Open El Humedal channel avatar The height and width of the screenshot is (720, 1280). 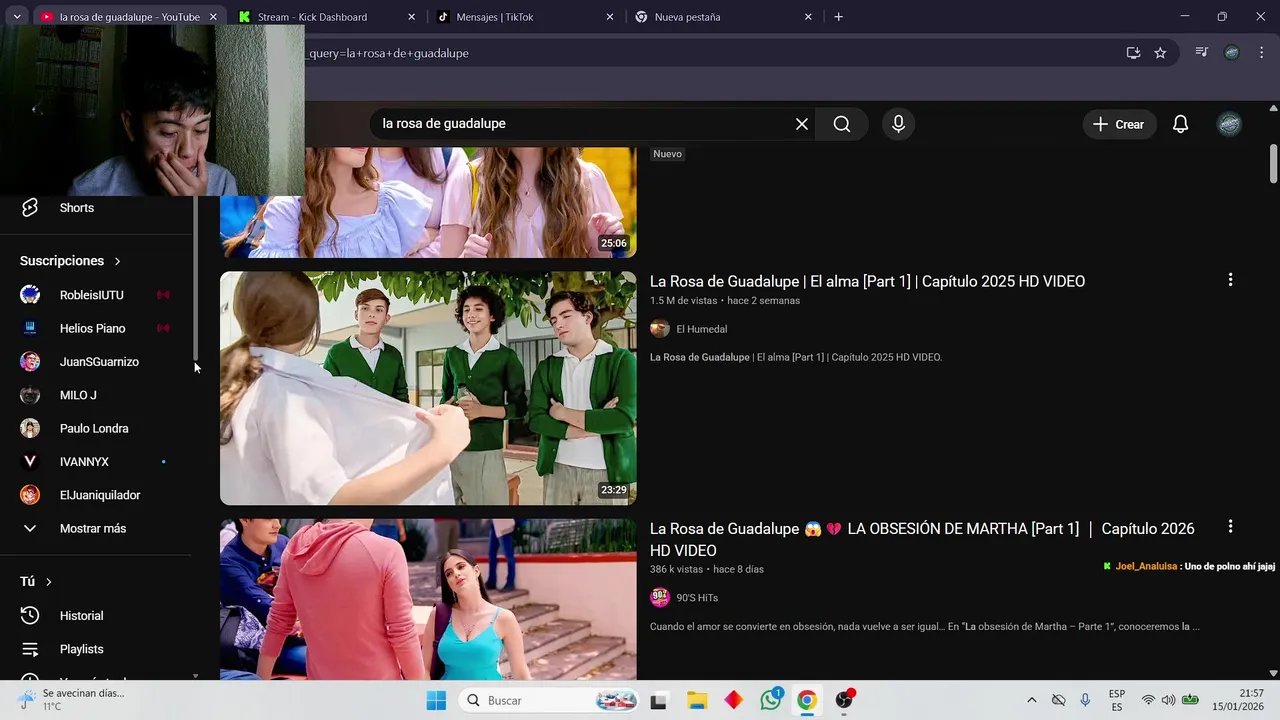[660, 329]
